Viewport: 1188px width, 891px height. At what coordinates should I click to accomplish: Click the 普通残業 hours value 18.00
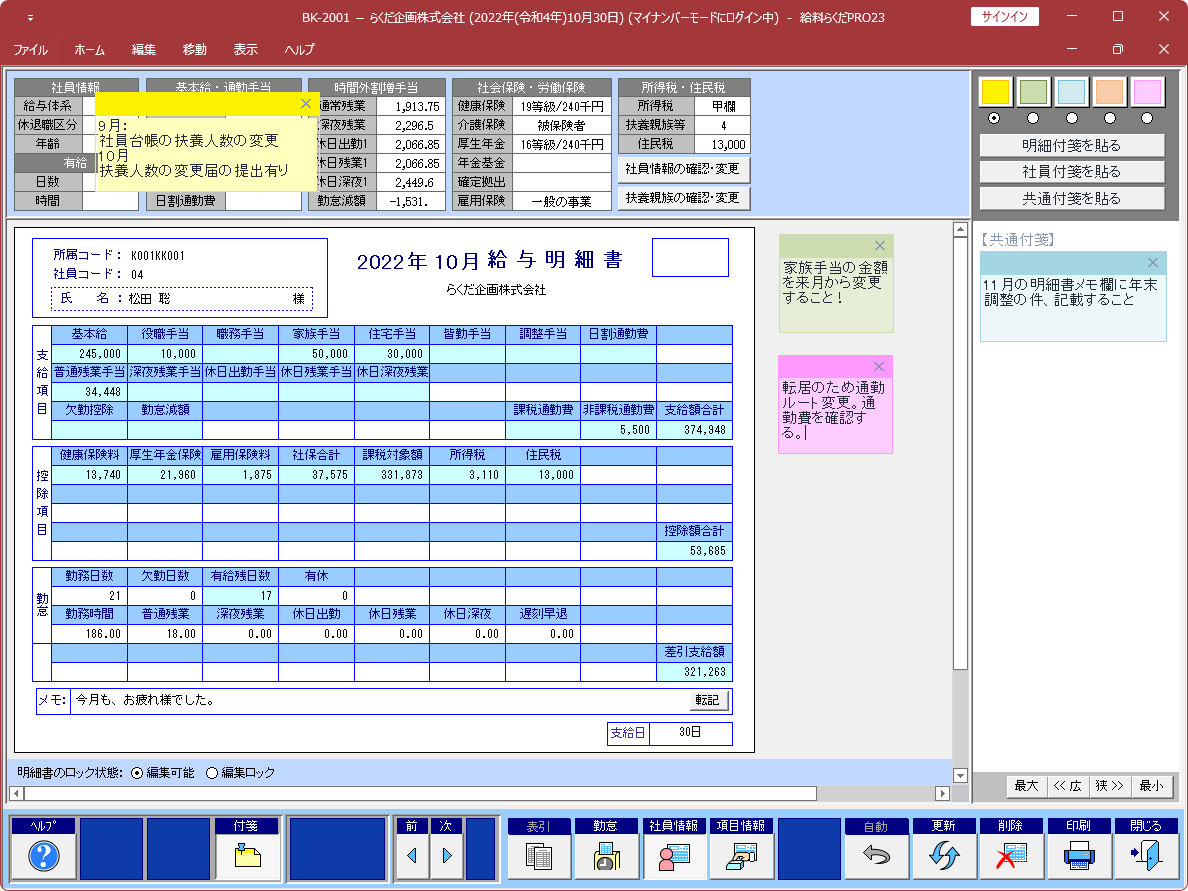165,633
